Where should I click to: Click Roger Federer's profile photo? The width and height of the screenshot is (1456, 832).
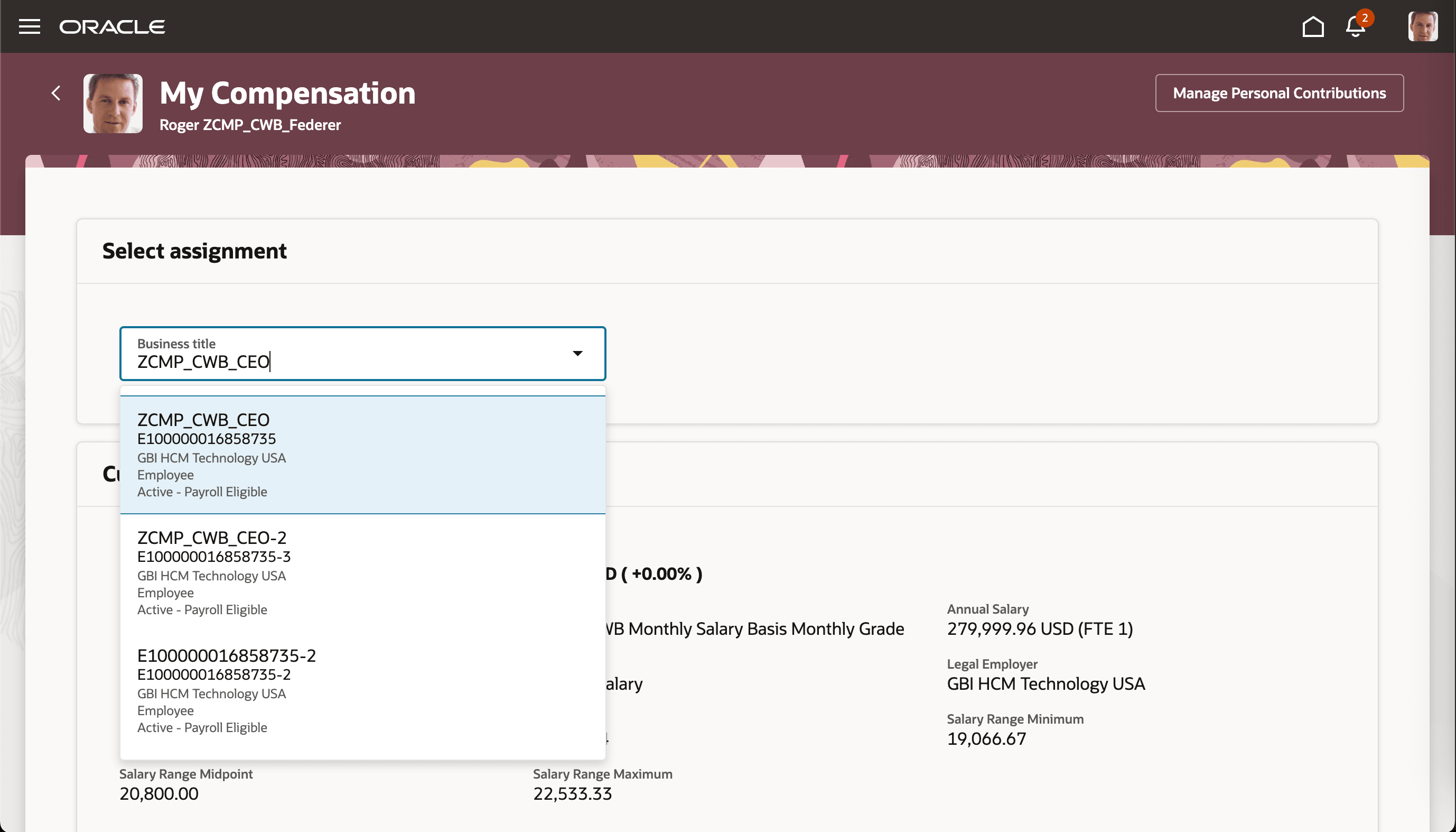click(113, 104)
